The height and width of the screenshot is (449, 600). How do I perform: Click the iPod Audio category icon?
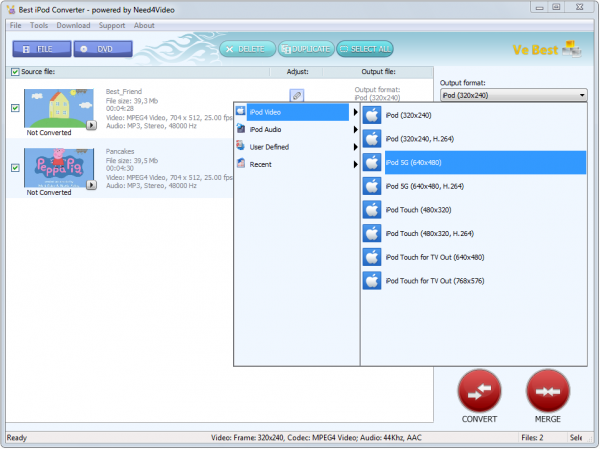240,129
